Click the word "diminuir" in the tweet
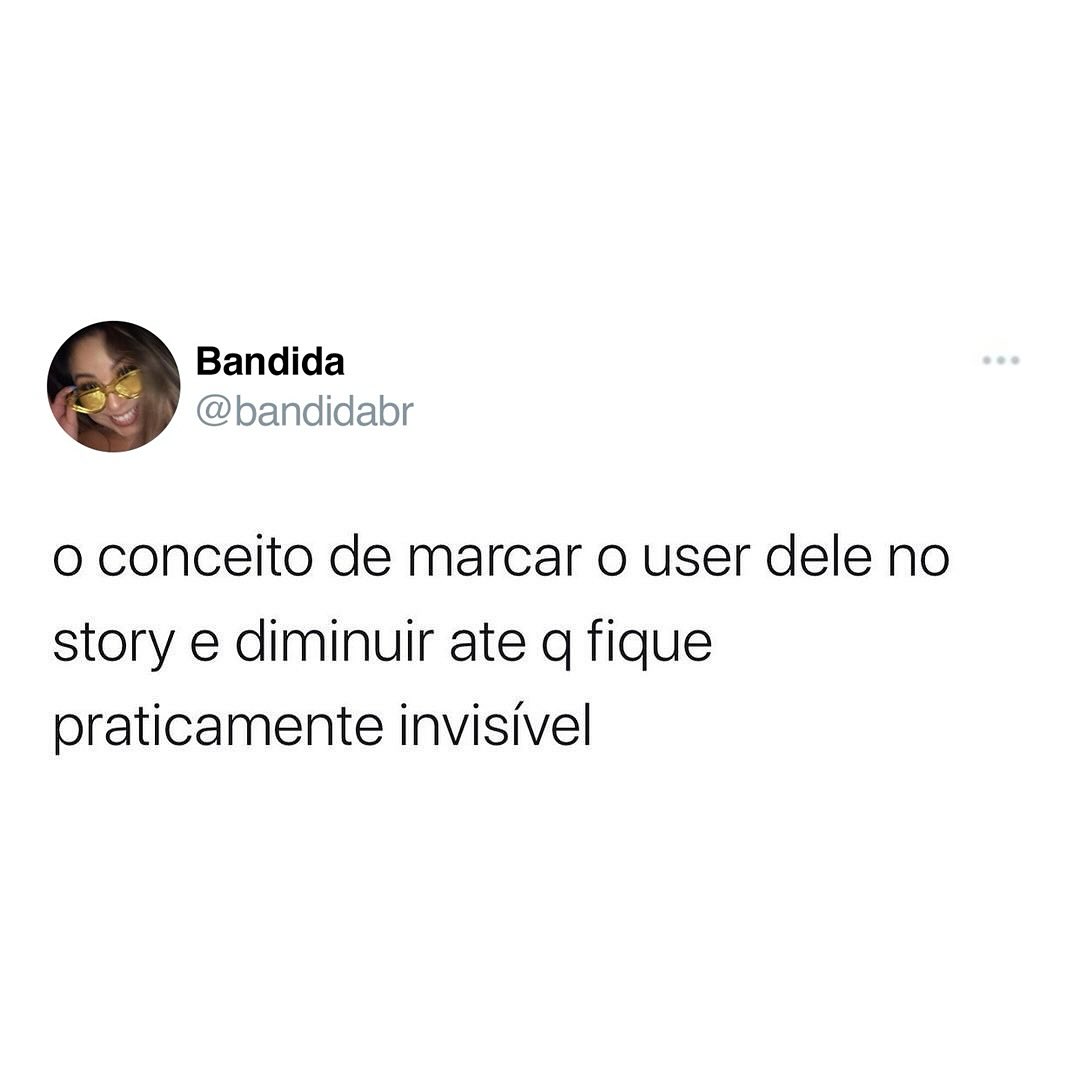1080x1080 pixels. pyautogui.click(x=335, y=642)
